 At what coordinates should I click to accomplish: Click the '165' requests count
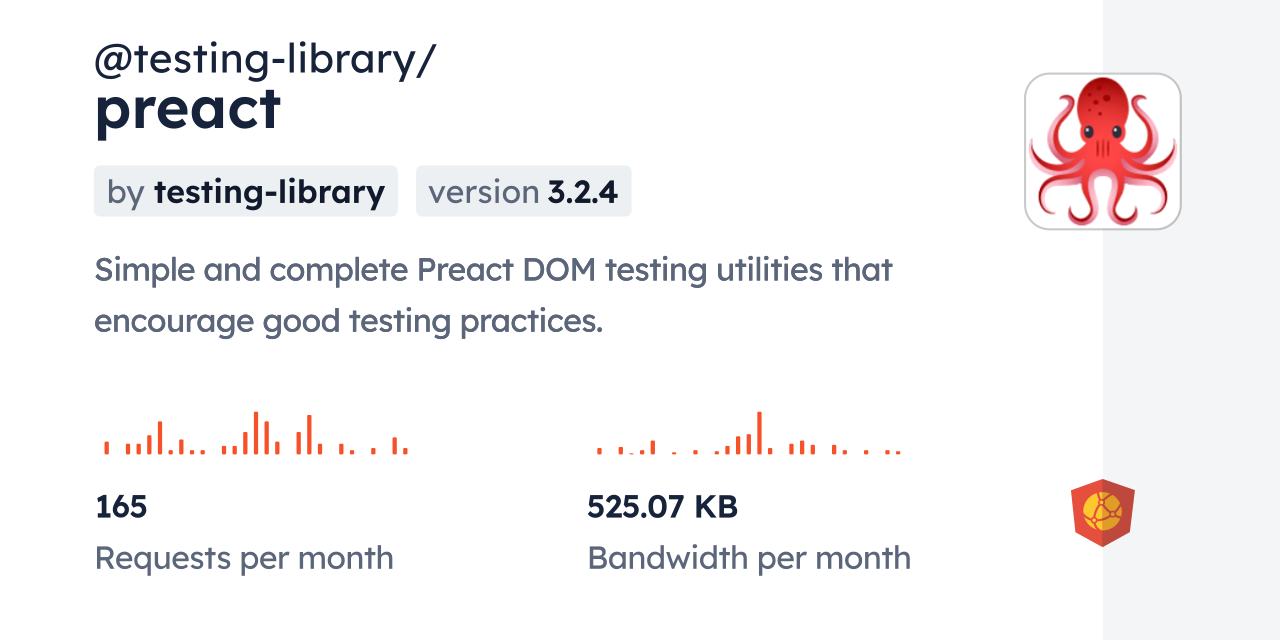[121, 507]
